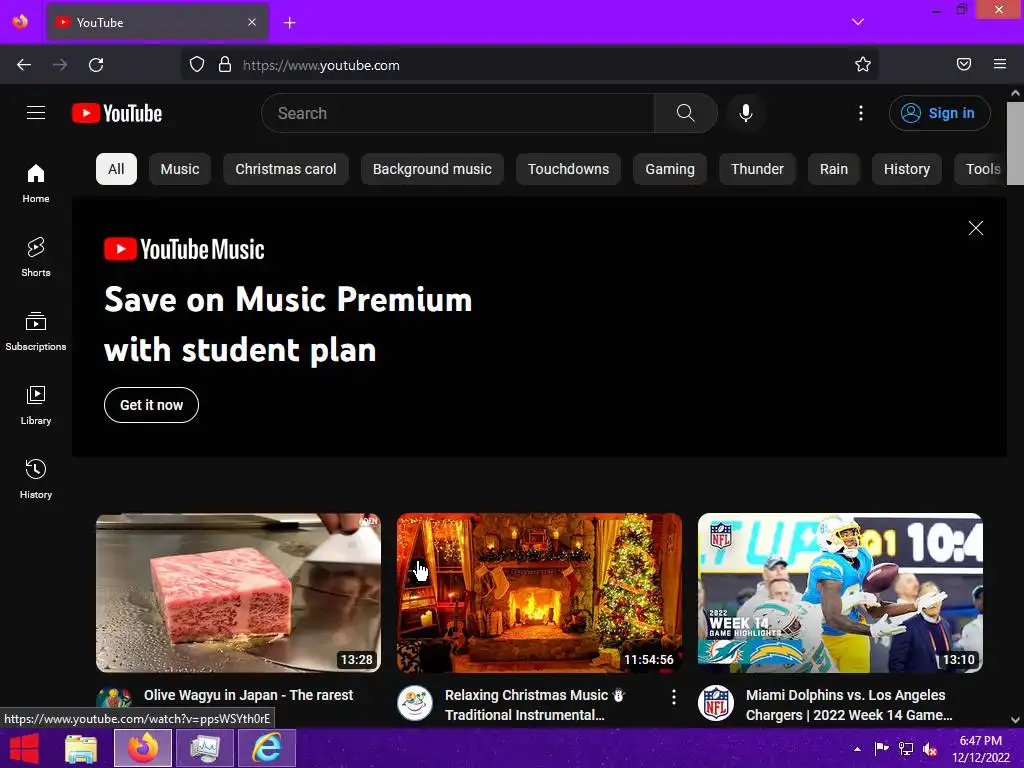Reload the page with the refresh icon
The width and height of the screenshot is (1024, 768).
point(96,65)
